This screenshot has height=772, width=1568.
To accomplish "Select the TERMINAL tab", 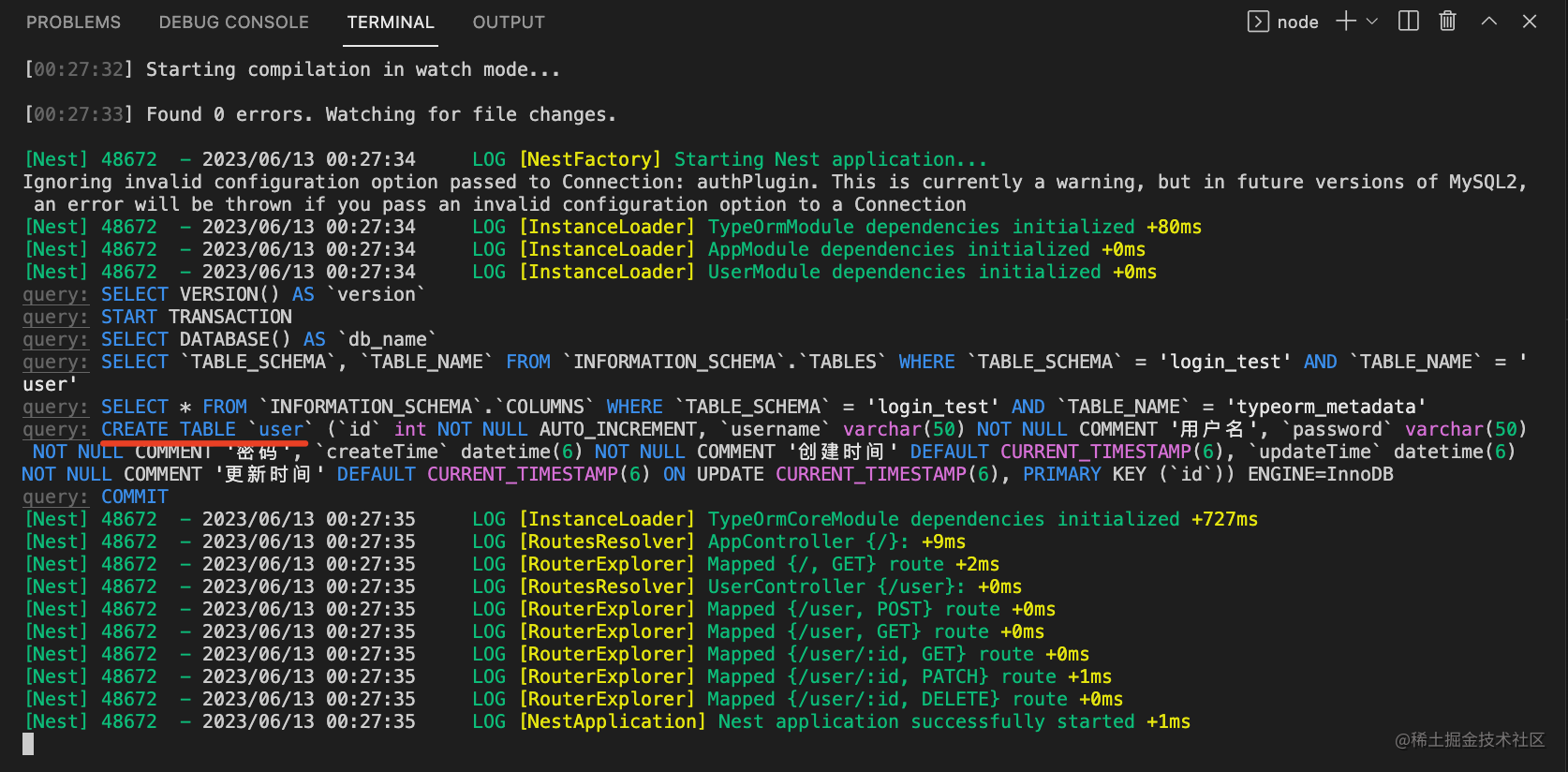I will click(x=391, y=22).
